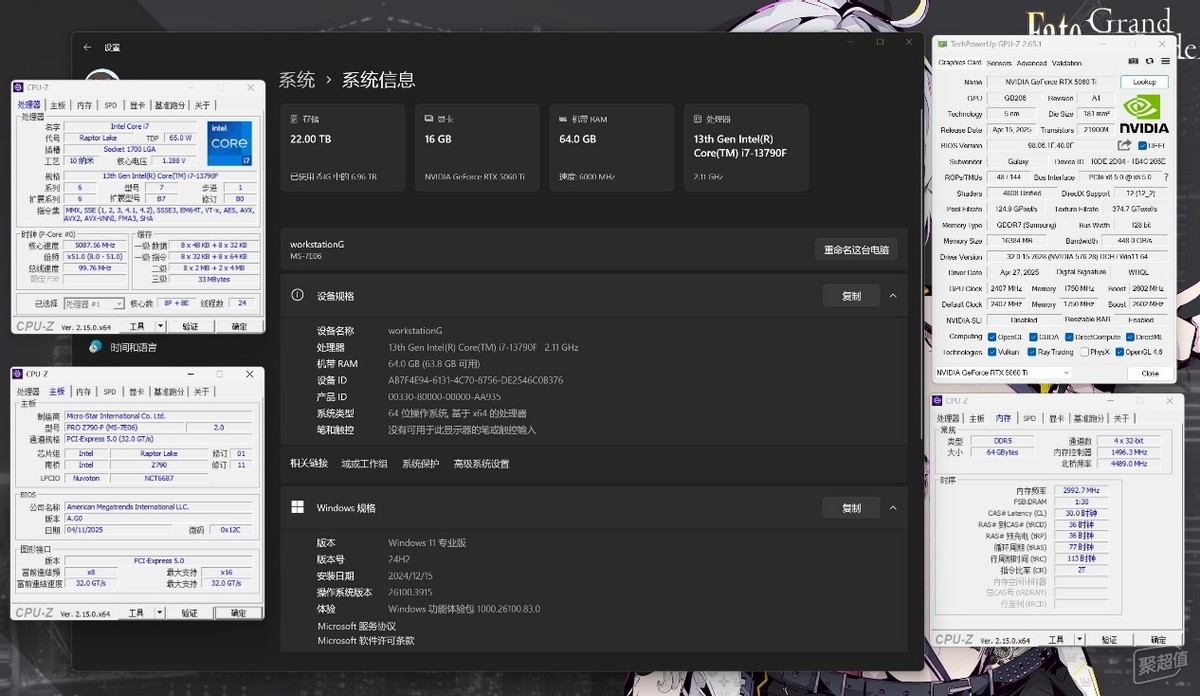Click title icon of CPU-Z 内存 window

(939, 400)
